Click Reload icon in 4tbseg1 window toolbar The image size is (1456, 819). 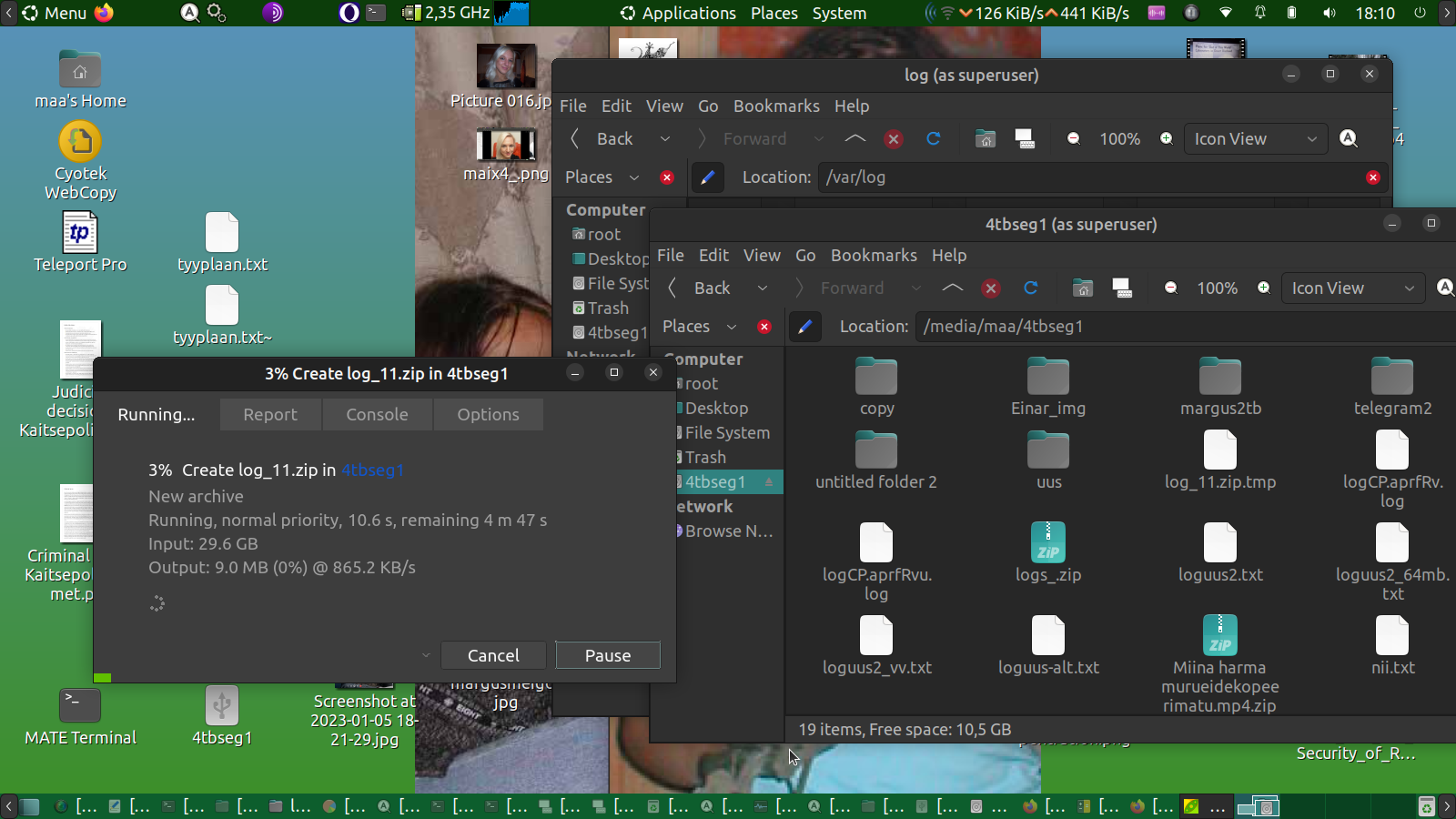pyautogui.click(x=1030, y=288)
